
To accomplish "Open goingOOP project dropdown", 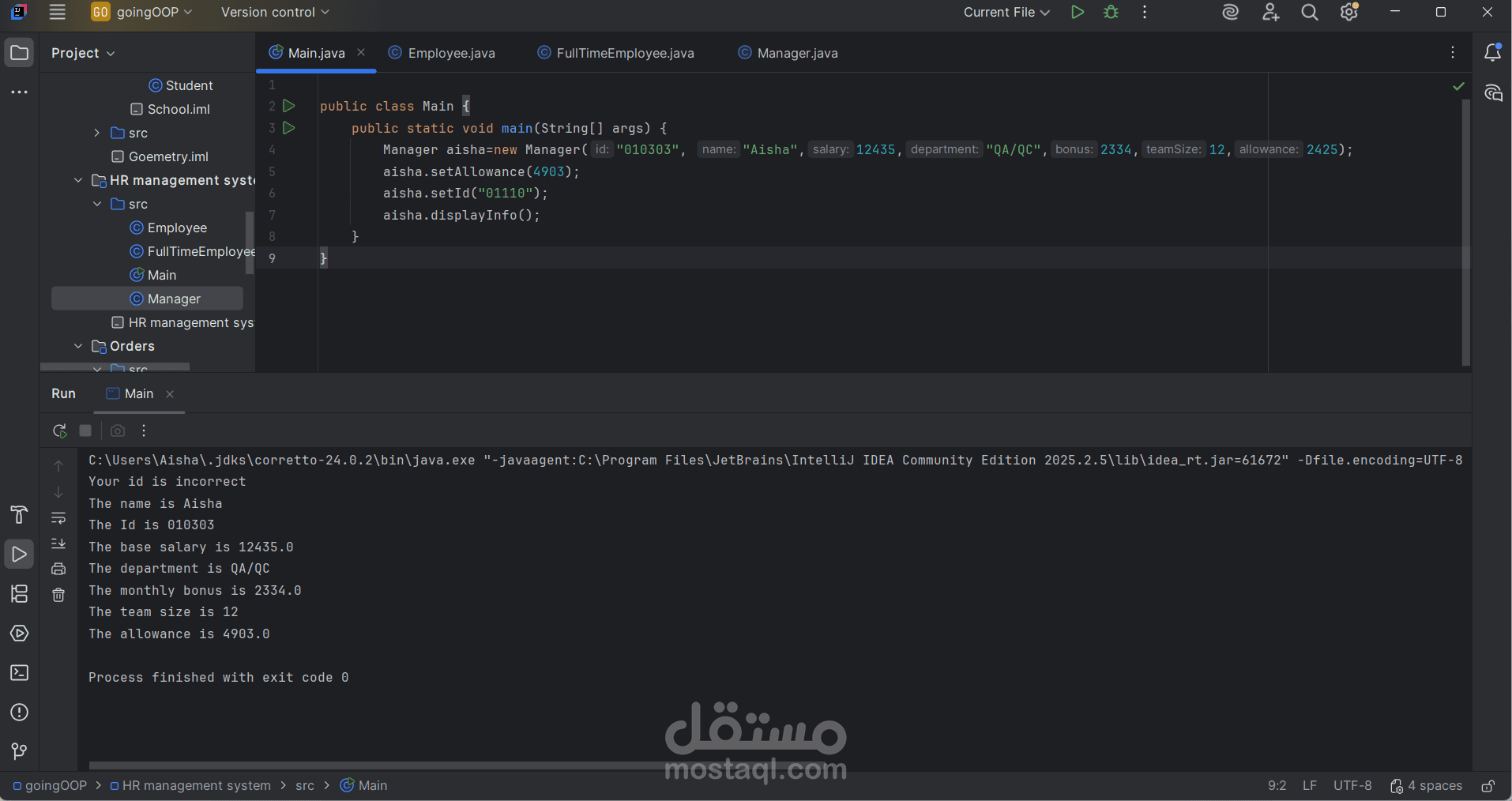I will point(141,12).
